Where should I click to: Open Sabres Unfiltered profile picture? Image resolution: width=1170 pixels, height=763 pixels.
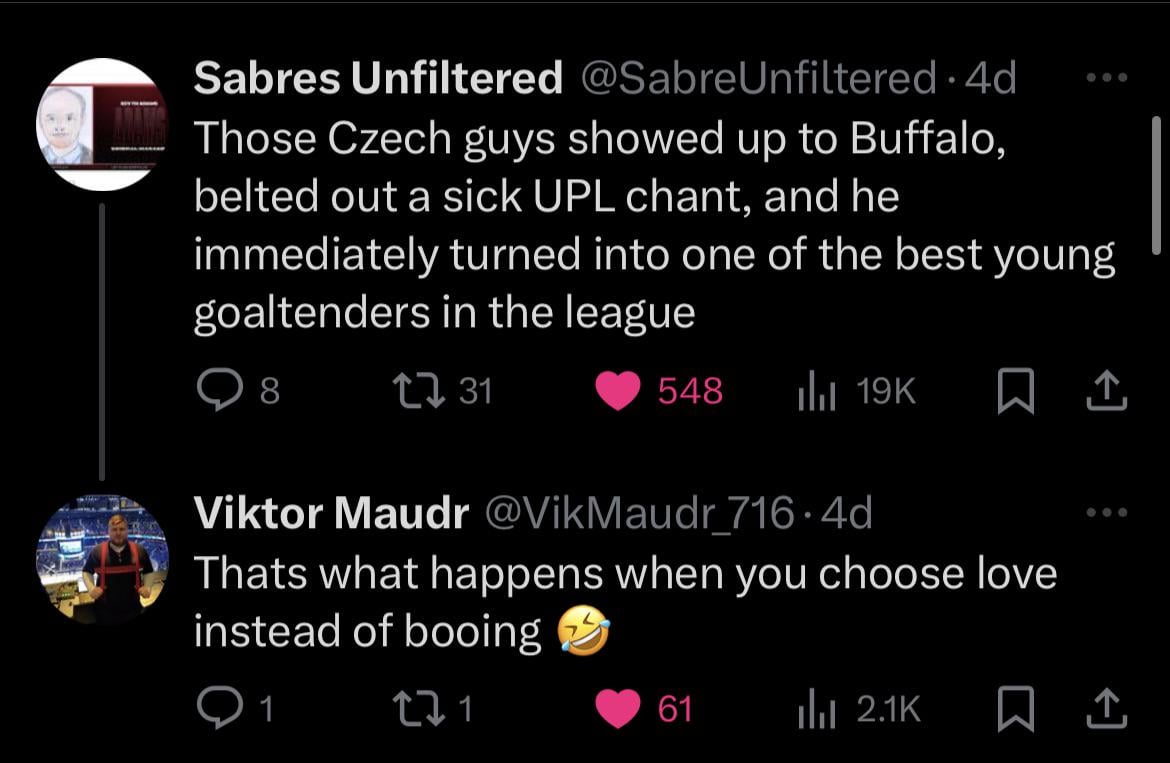(x=104, y=124)
